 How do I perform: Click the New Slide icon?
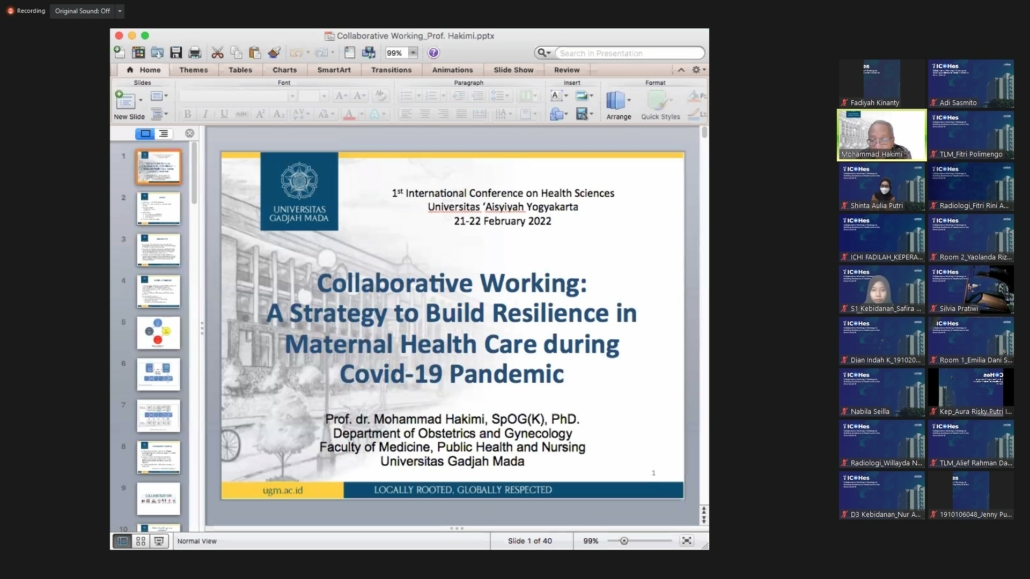click(x=125, y=100)
